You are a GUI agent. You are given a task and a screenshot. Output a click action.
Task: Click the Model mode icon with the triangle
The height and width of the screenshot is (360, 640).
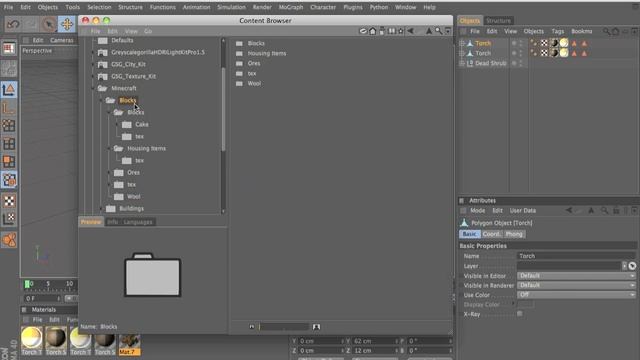(9, 90)
